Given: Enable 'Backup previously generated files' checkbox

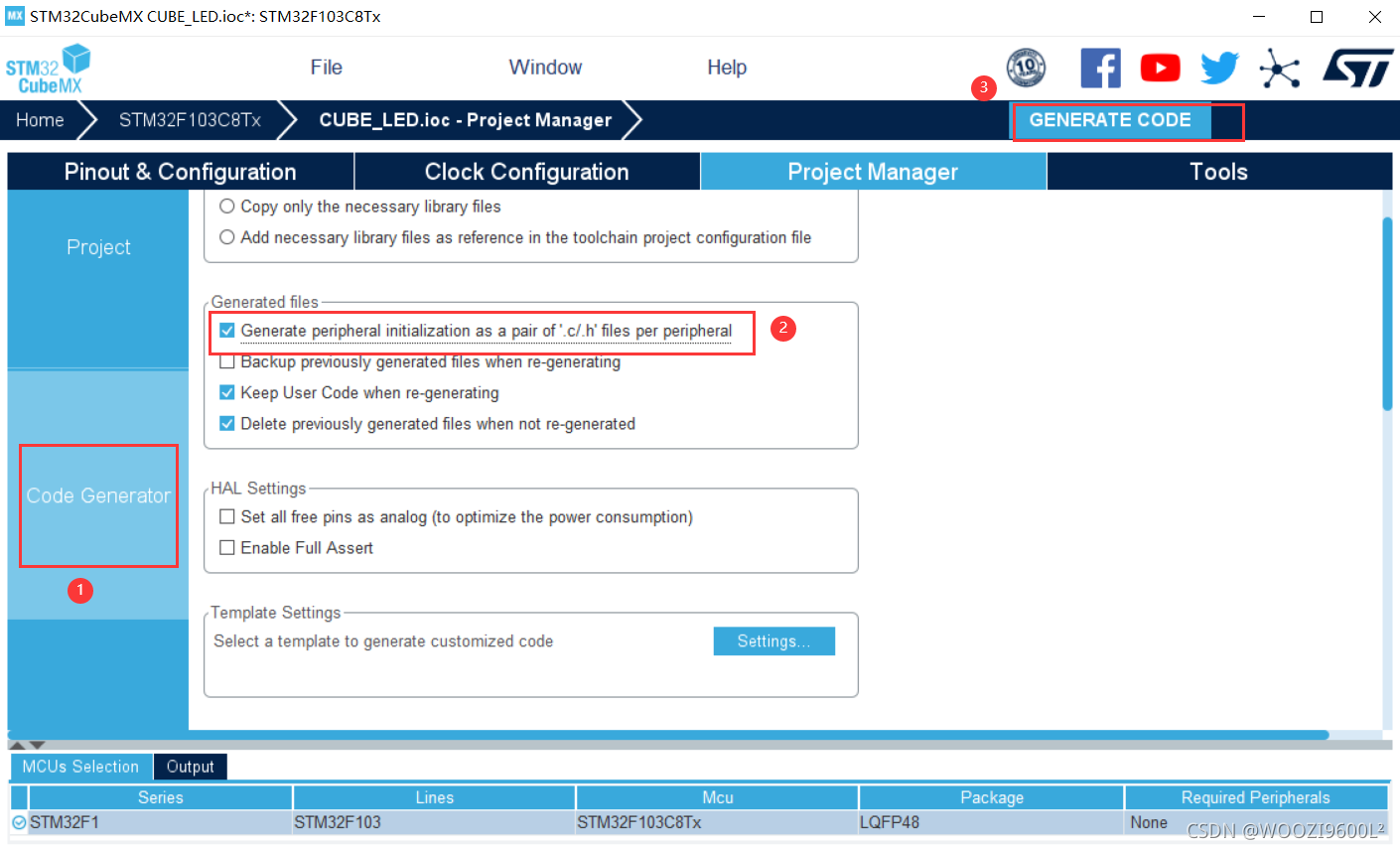Looking at the screenshot, I should [227, 361].
